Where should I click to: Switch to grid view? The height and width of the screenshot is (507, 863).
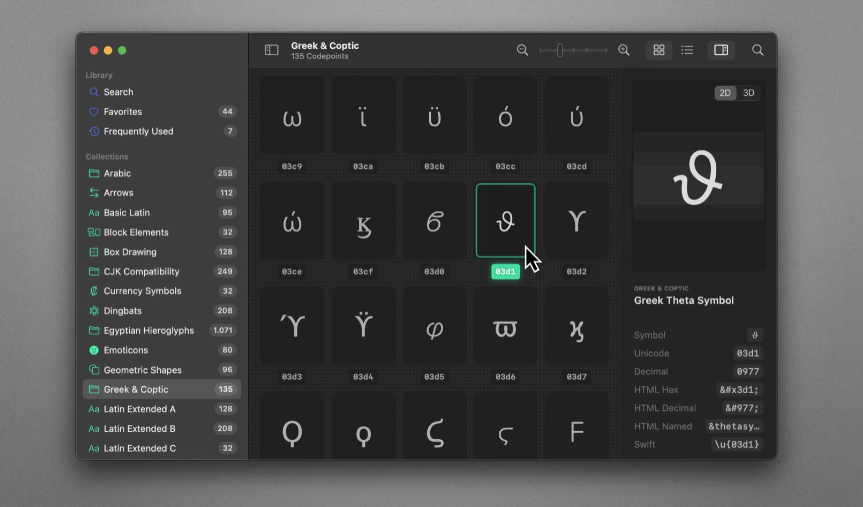click(x=659, y=50)
